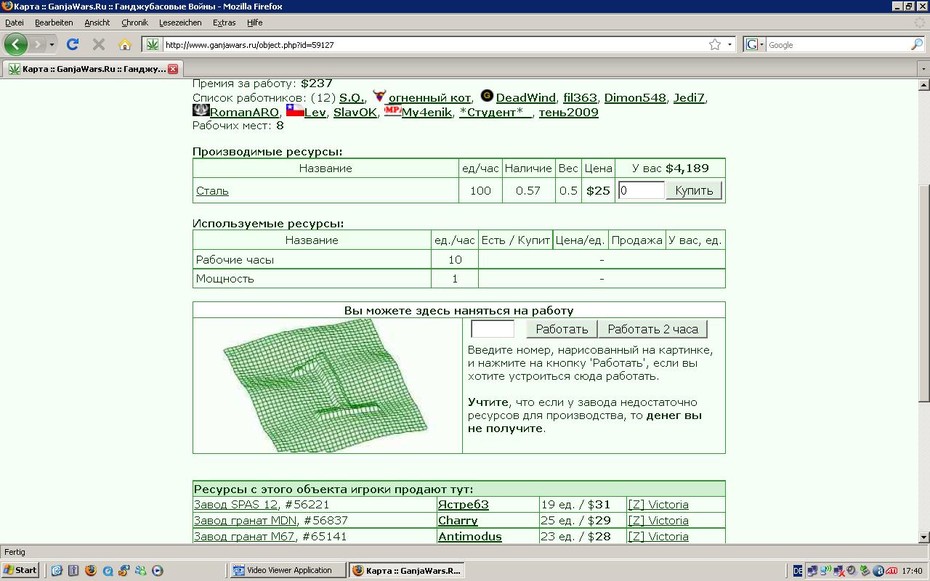
Task: Launch Firefox from the quick launch bar
Action: [90, 570]
